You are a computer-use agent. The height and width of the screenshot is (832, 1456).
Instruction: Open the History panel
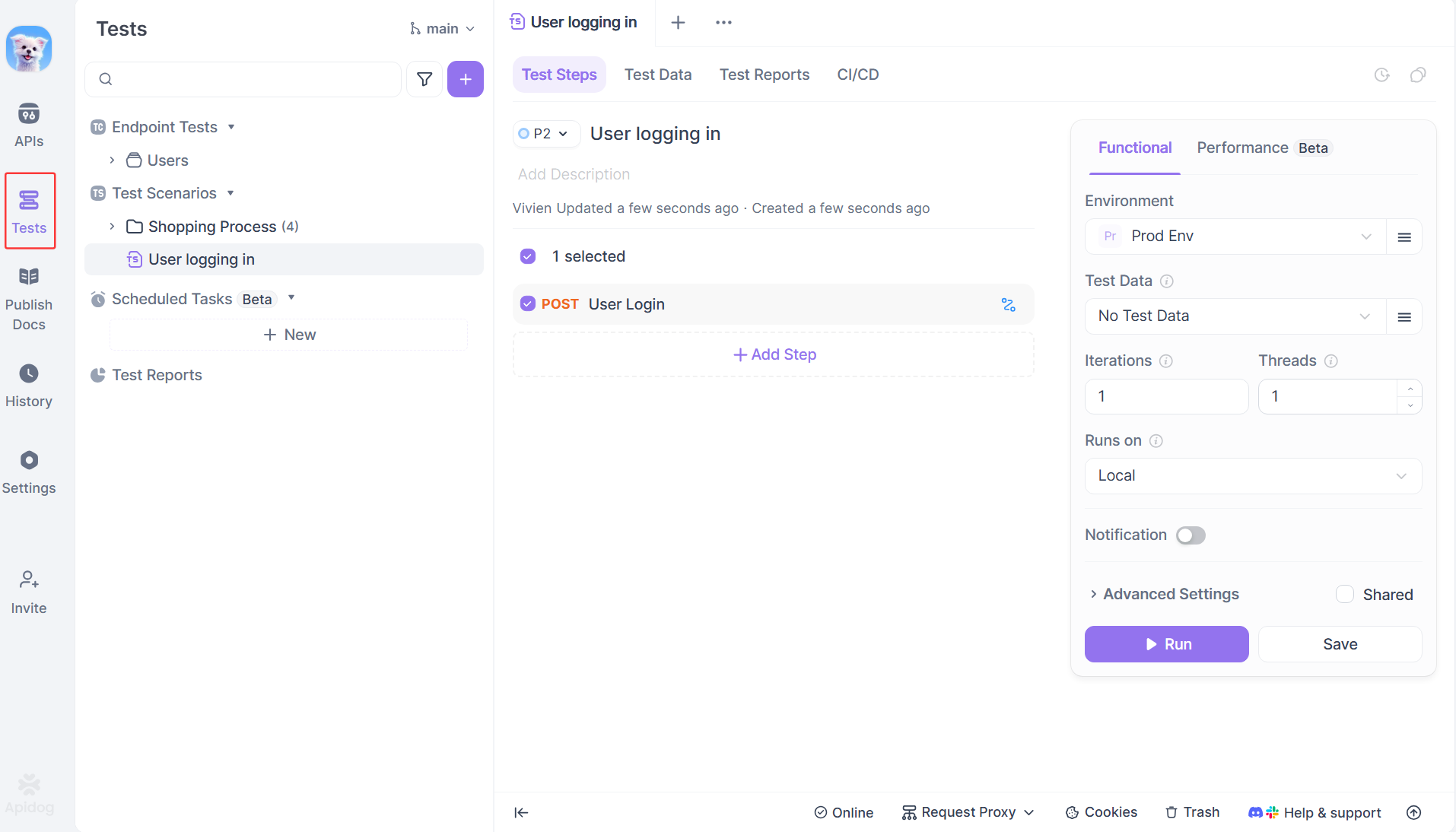click(29, 383)
